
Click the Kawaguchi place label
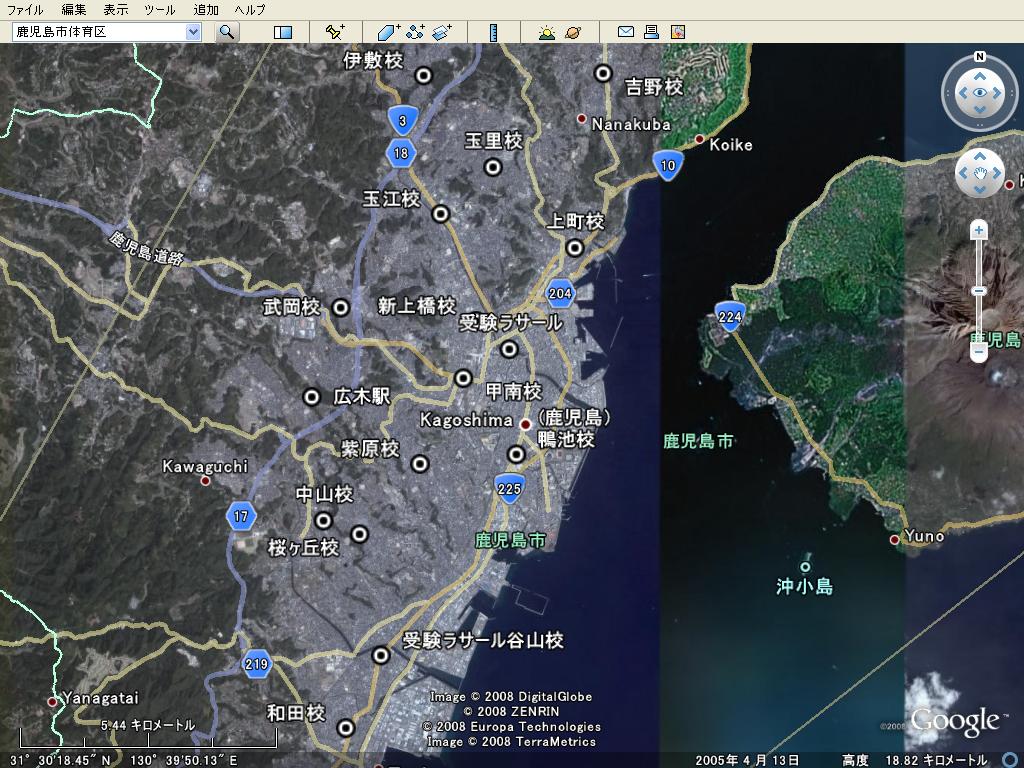click(x=205, y=466)
